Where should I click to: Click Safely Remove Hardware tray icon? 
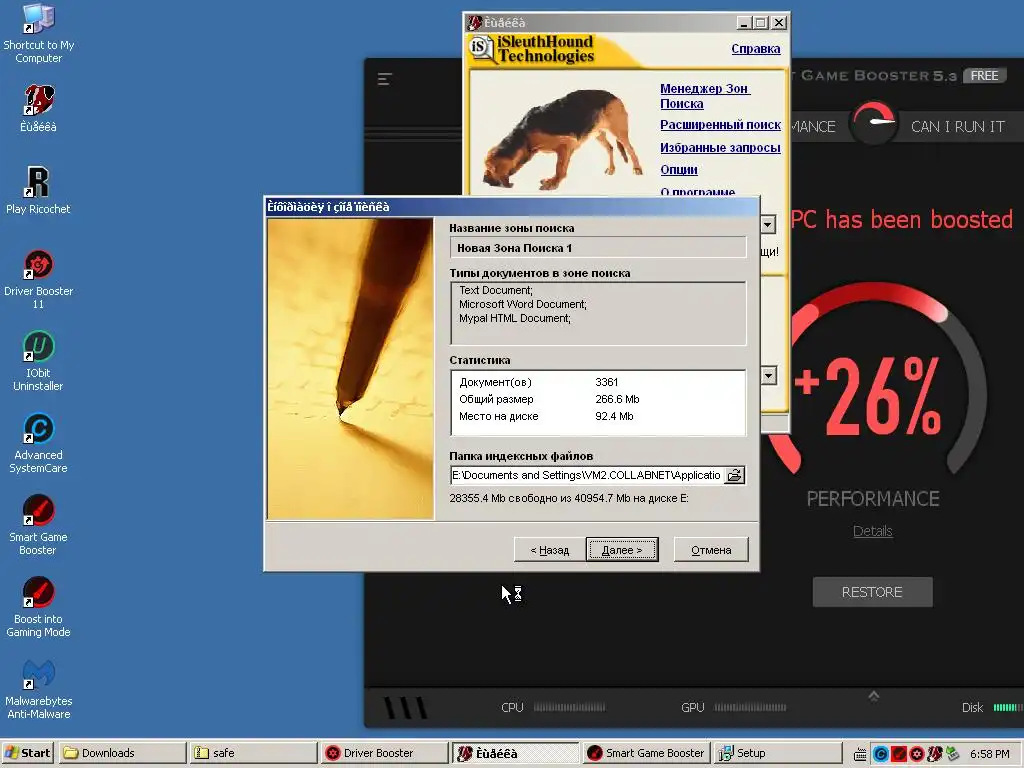click(953, 754)
